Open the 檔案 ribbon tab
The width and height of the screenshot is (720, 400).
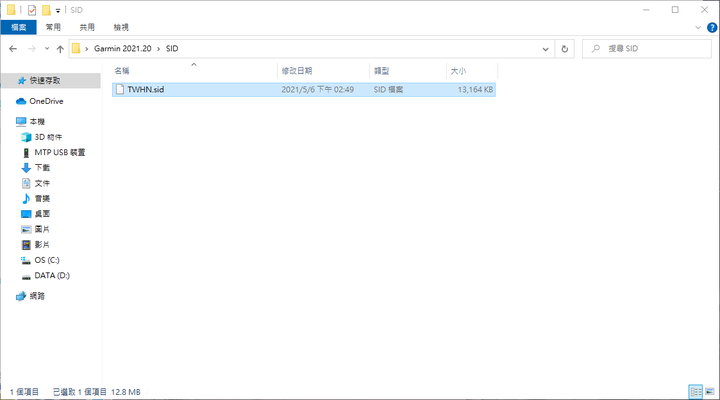[18, 27]
